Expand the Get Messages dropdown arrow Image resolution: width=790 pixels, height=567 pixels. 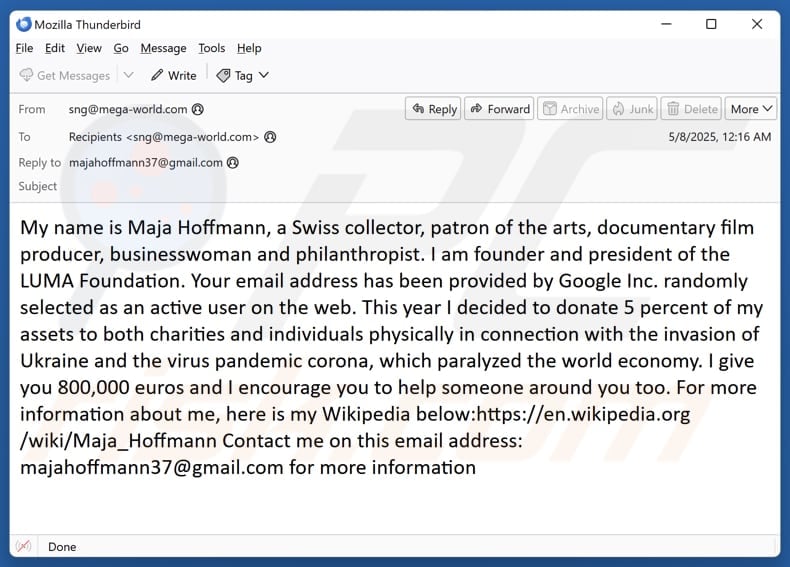click(x=128, y=76)
